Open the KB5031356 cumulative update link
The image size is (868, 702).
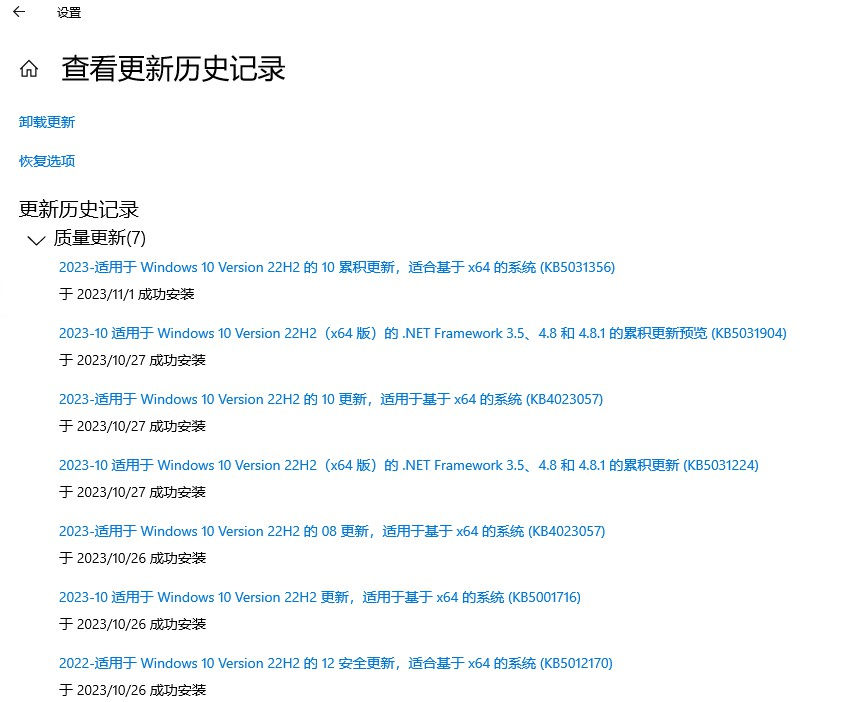pos(336,267)
